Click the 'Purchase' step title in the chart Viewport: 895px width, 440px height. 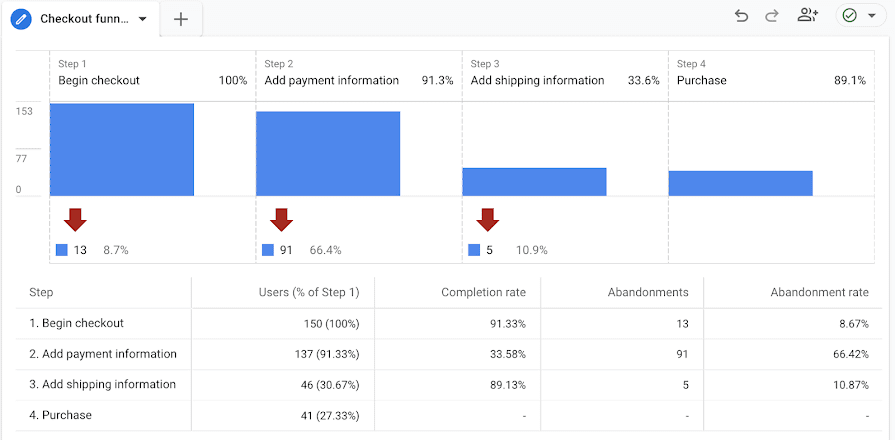pos(702,80)
